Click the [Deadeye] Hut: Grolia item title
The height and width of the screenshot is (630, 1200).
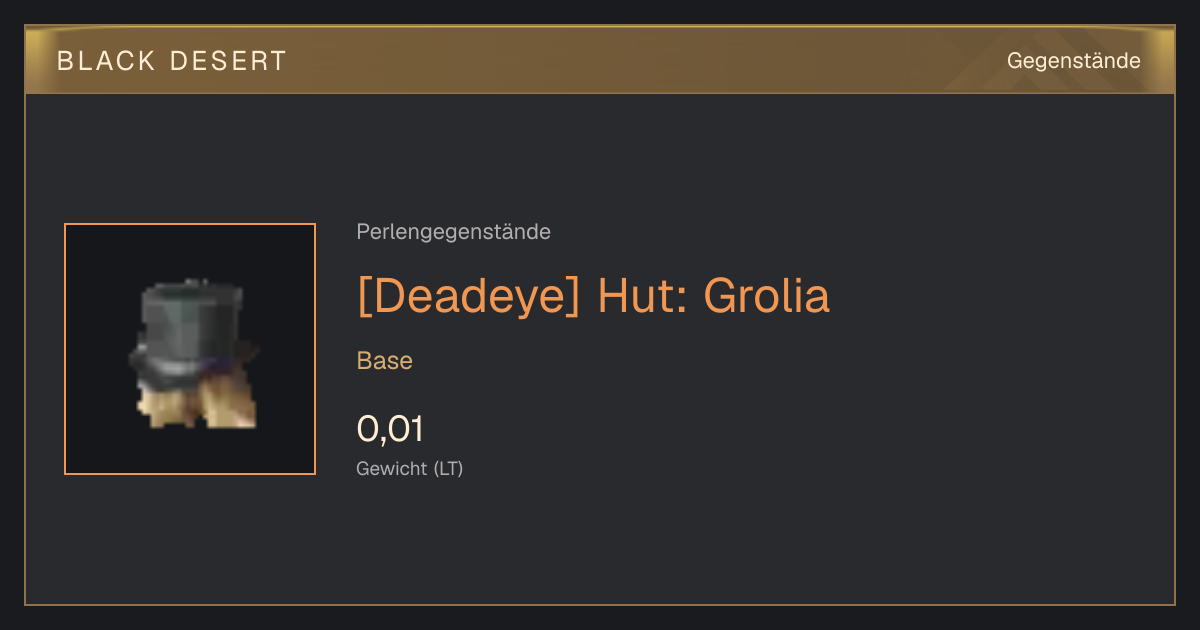tap(593, 296)
